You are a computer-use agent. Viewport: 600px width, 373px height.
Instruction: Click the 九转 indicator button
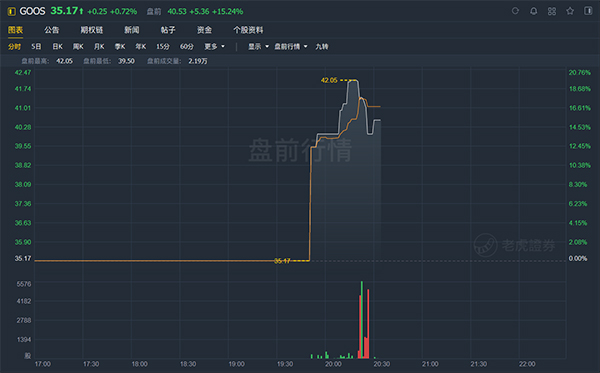pos(322,47)
